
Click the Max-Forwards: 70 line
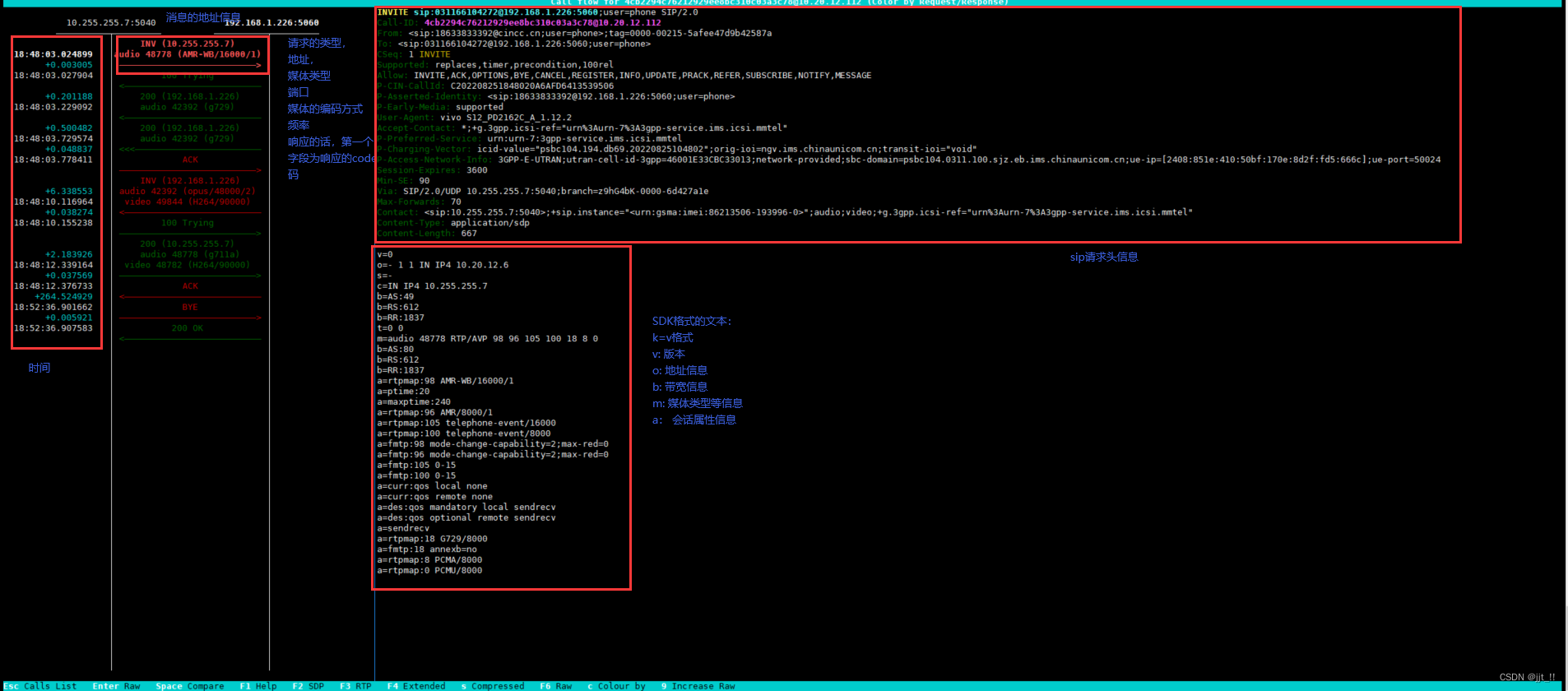[x=419, y=202]
